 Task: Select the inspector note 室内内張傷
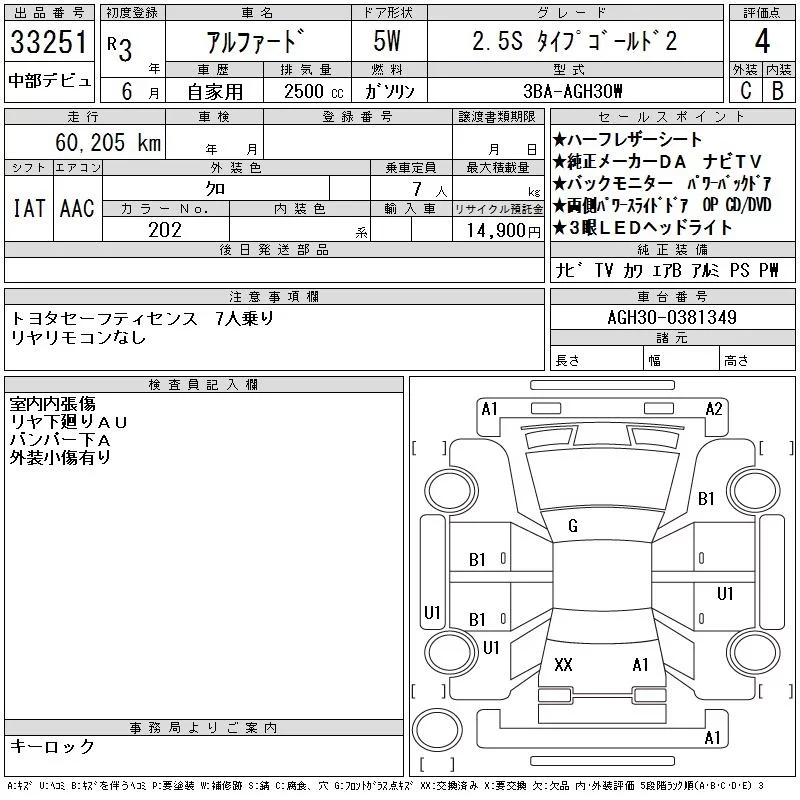tap(53, 404)
